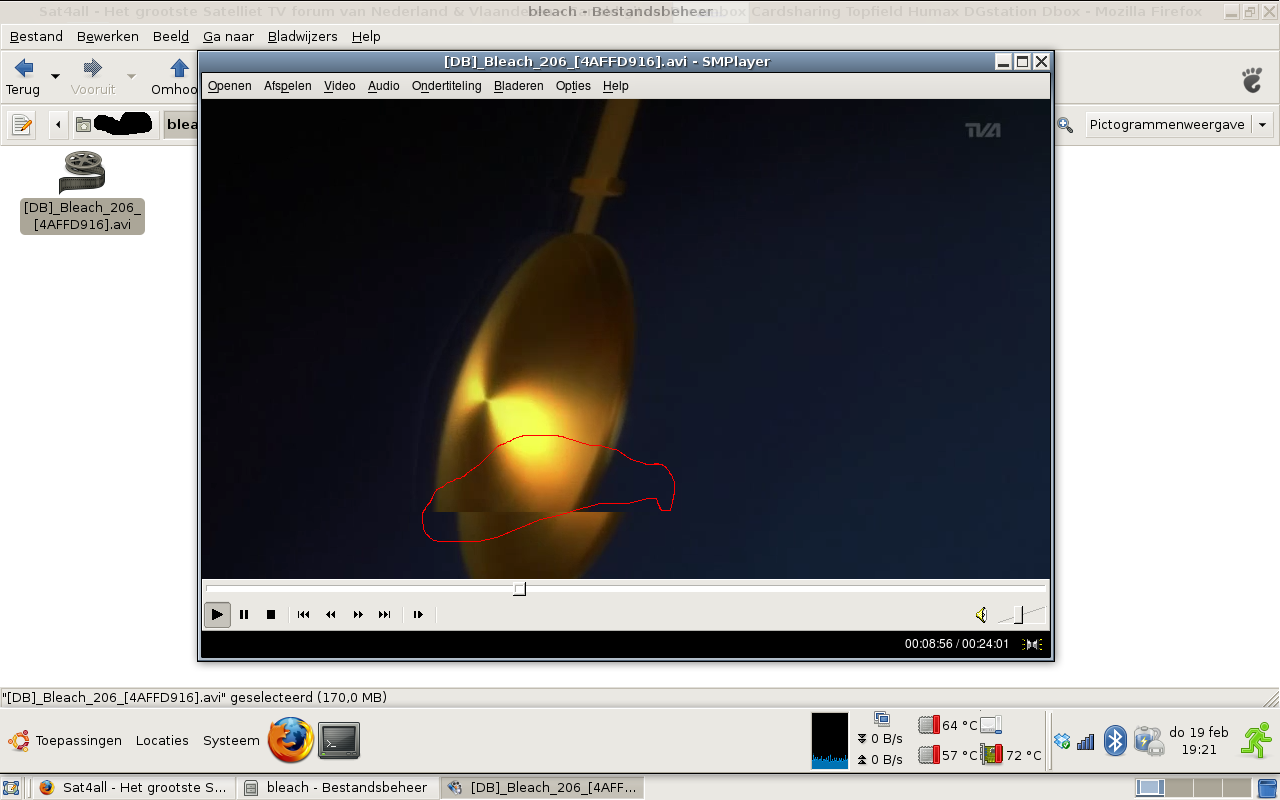Open the Openen menu in SMPlayer

click(230, 86)
